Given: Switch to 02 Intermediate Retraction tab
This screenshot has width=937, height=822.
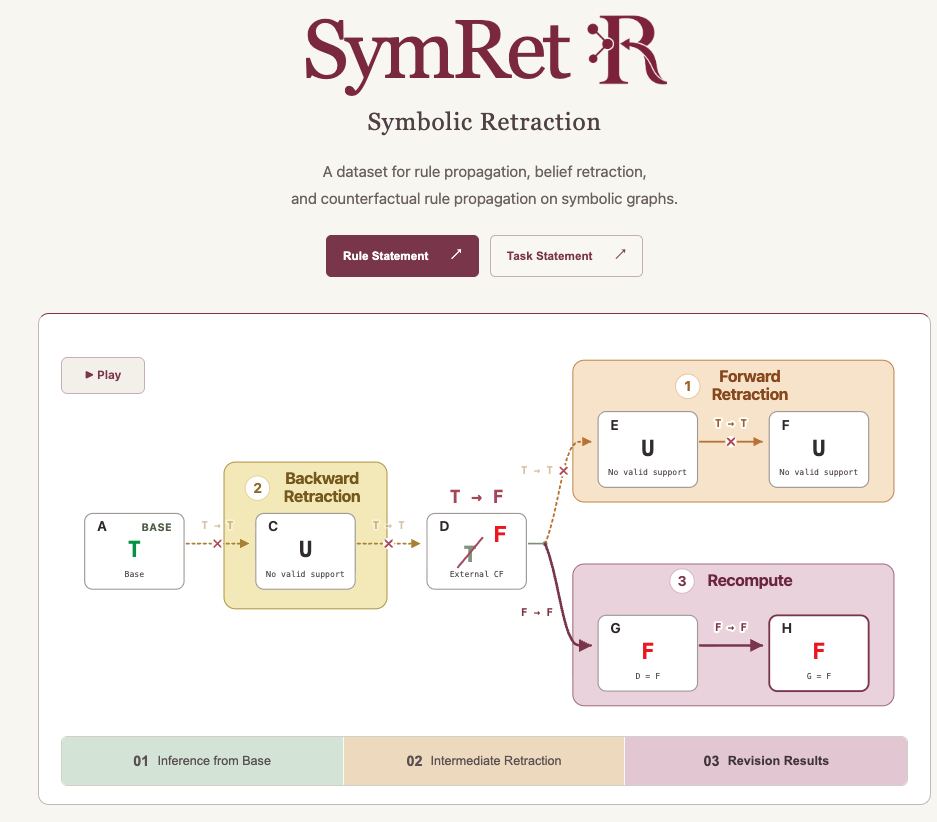Looking at the screenshot, I should pos(484,760).
